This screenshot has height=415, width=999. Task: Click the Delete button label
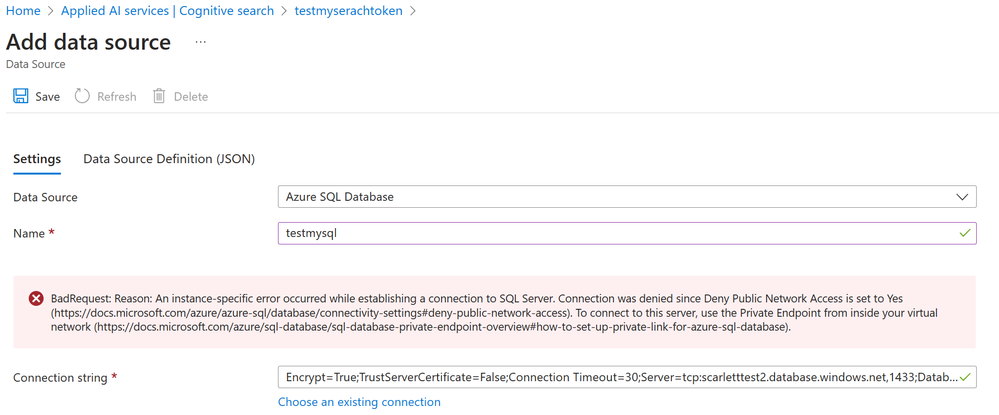tap(191, 97)
